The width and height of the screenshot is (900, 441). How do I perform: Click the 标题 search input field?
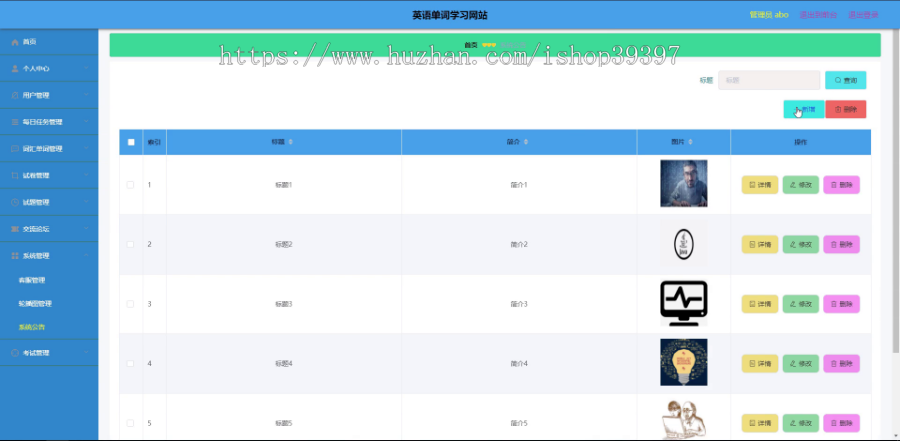coord(769,80)
